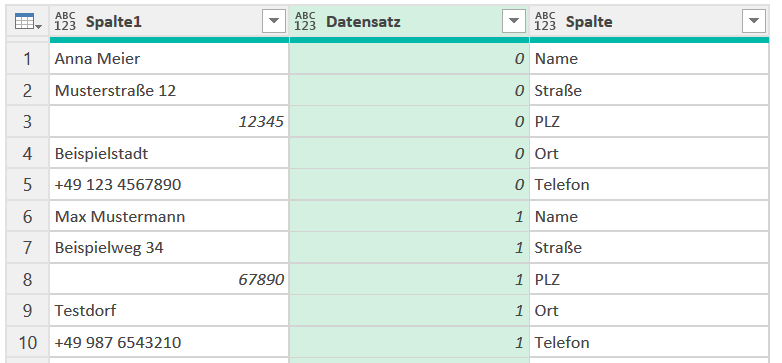
Task: Select row number 1
Action: [x=27, y=59]
